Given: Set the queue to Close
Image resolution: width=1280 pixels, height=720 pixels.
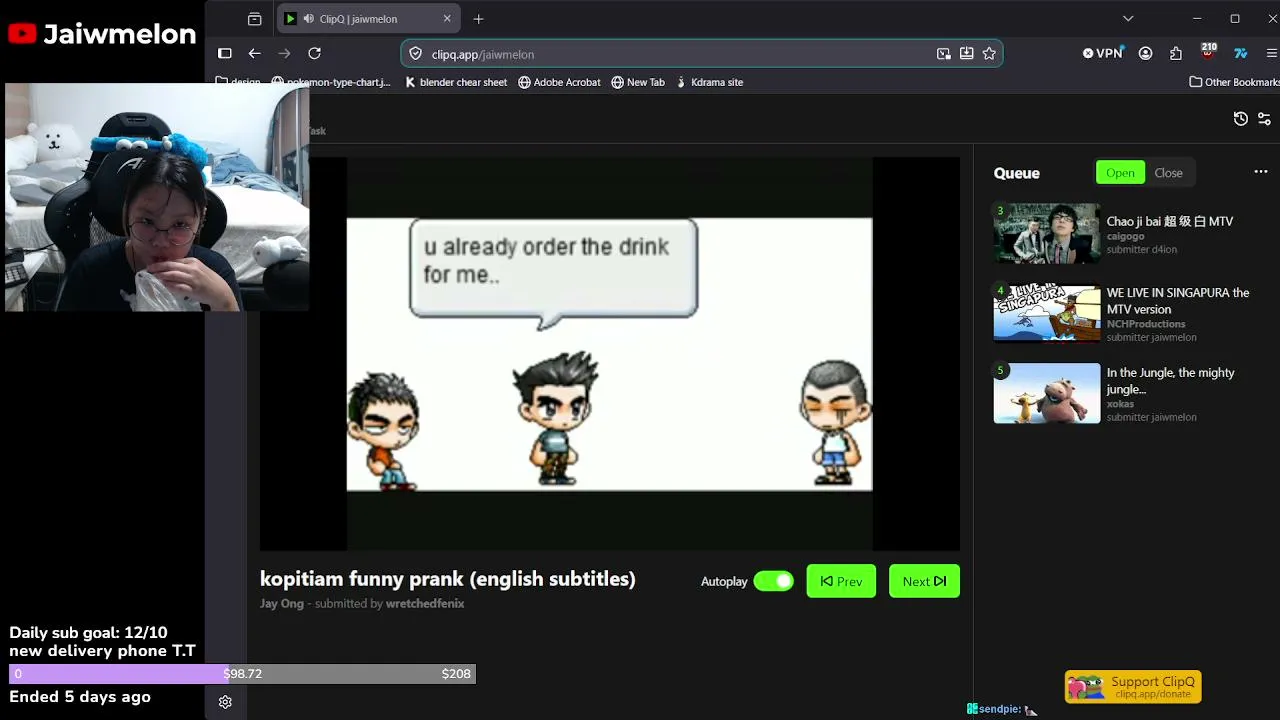Looking at the screenshot, I should (1168, 173).
